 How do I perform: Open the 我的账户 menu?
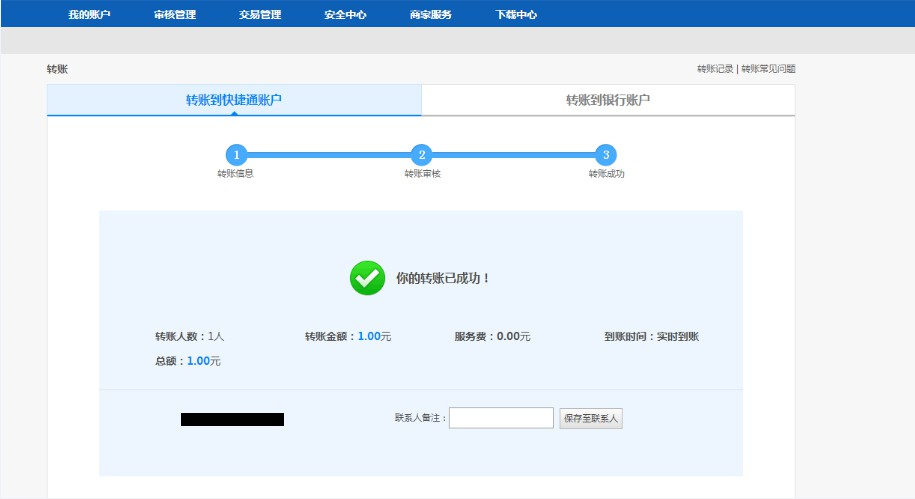(x=89, y=15)
